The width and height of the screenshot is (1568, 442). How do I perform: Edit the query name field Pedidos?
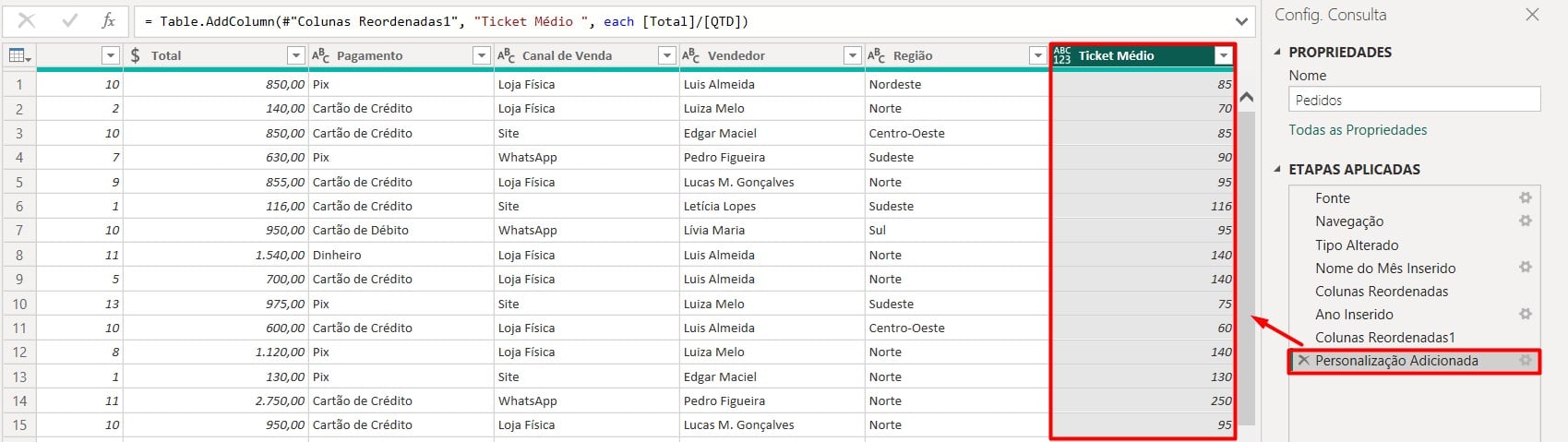(1414, 100)
